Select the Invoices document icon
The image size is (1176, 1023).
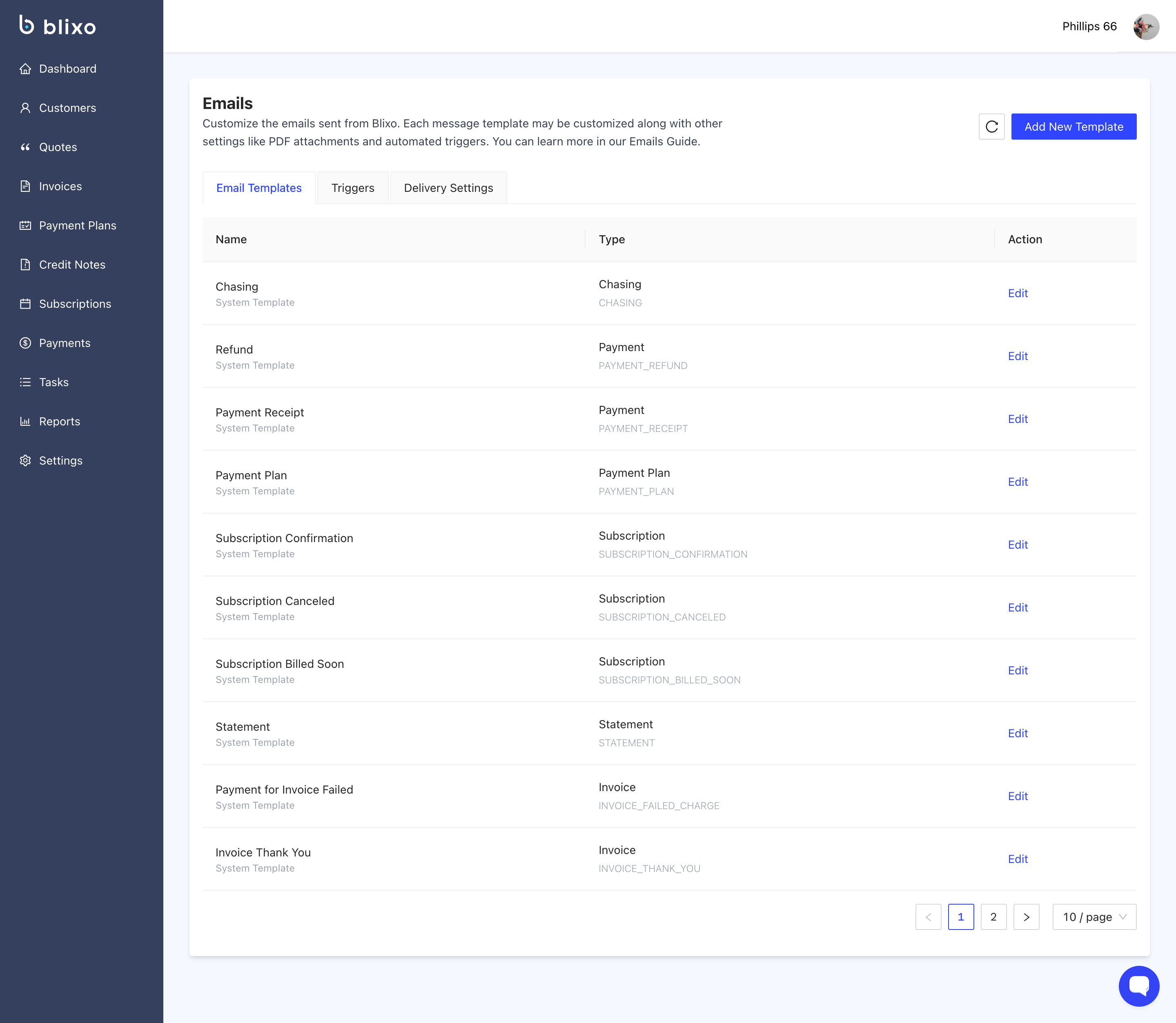tap(25, 186)
